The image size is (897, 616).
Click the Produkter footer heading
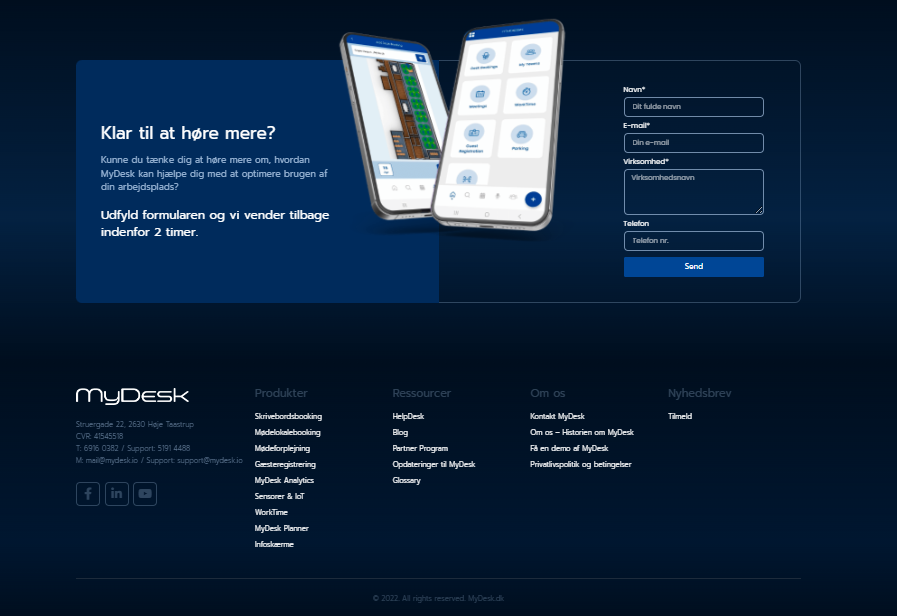281,394
